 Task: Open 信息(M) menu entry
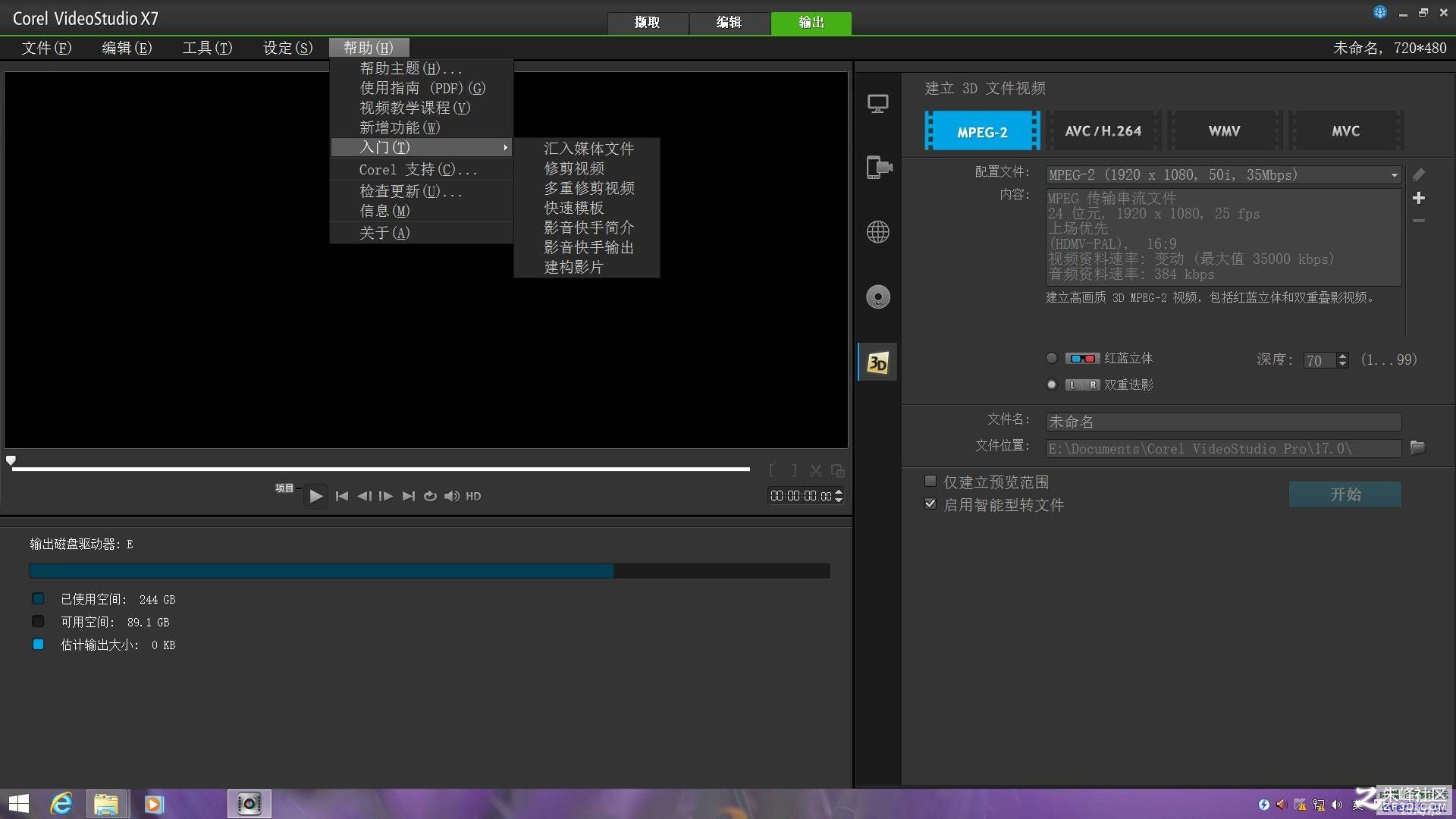422,212
